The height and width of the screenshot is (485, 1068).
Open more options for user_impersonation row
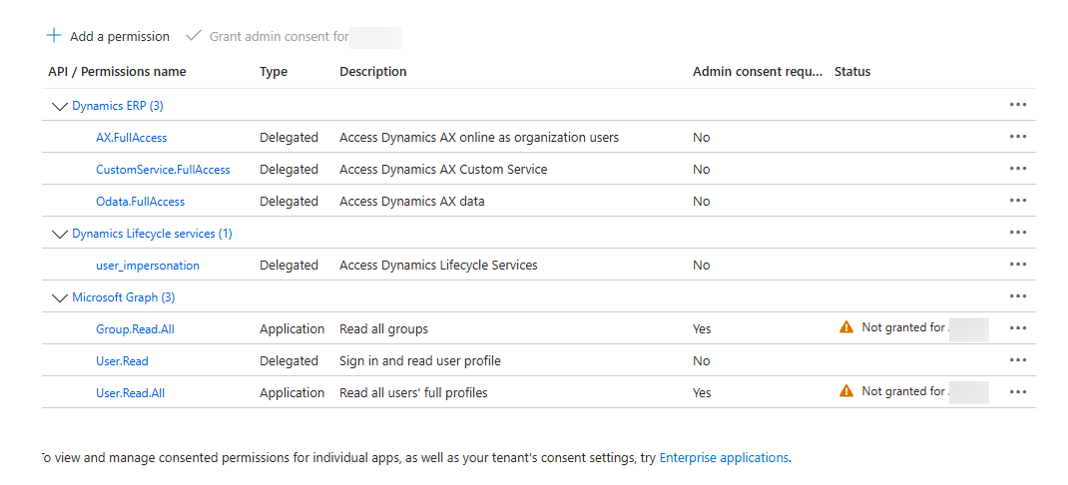tap(1018, 265)
